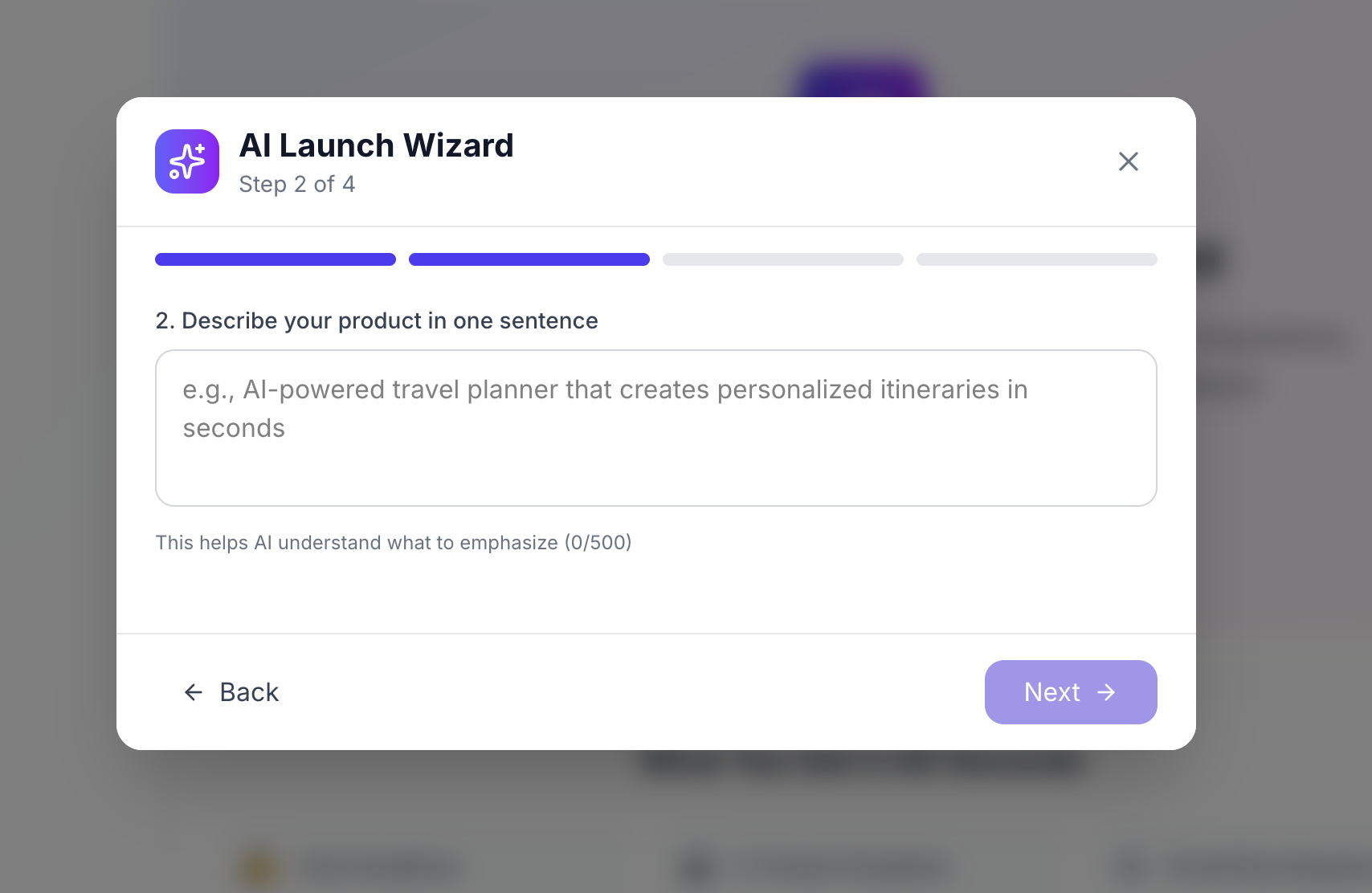The image size is (1372, 893).
Task: Click the Step 2 of 4 label
Action: [x=297, y=184]
